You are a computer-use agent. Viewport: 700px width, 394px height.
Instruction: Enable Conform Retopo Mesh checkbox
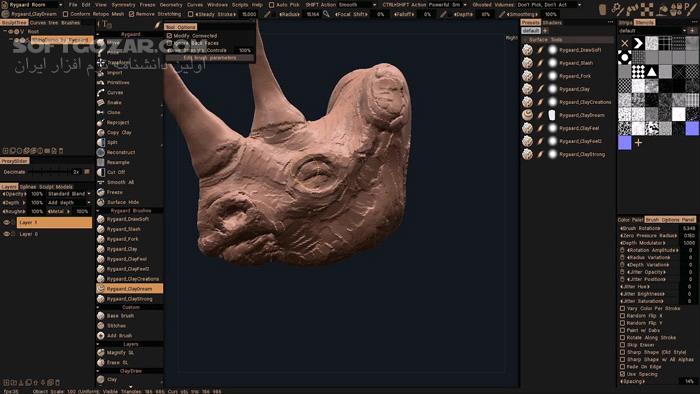pyautogui.click(x=66, y=14)
